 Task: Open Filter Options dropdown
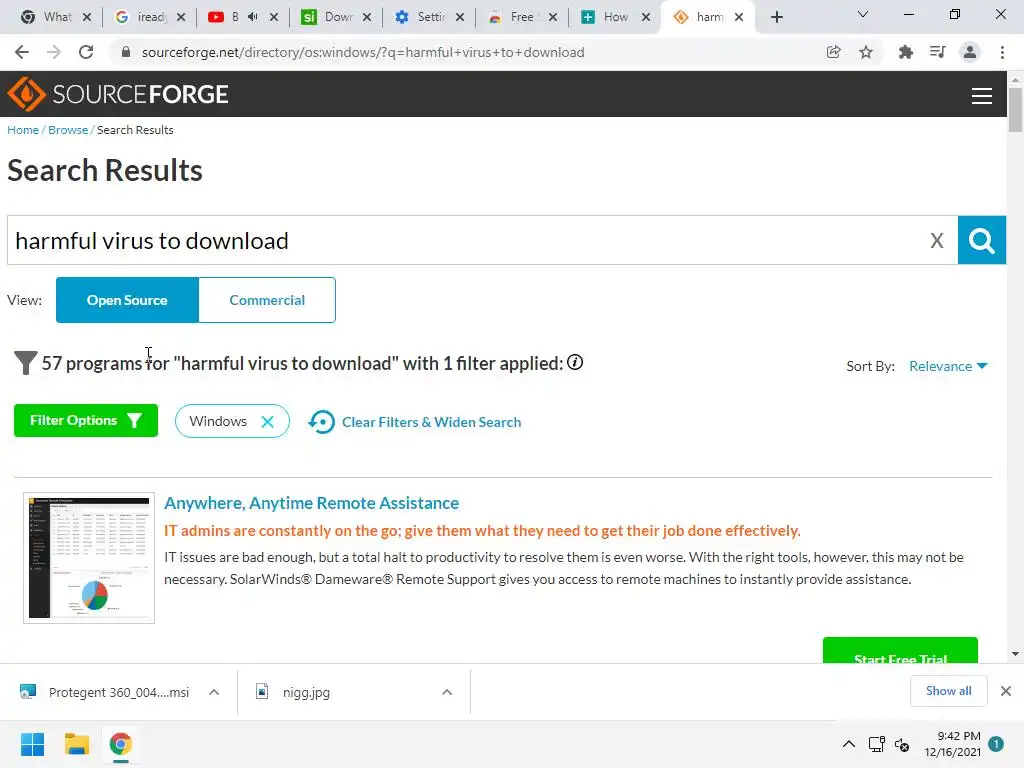coord(86,421)
